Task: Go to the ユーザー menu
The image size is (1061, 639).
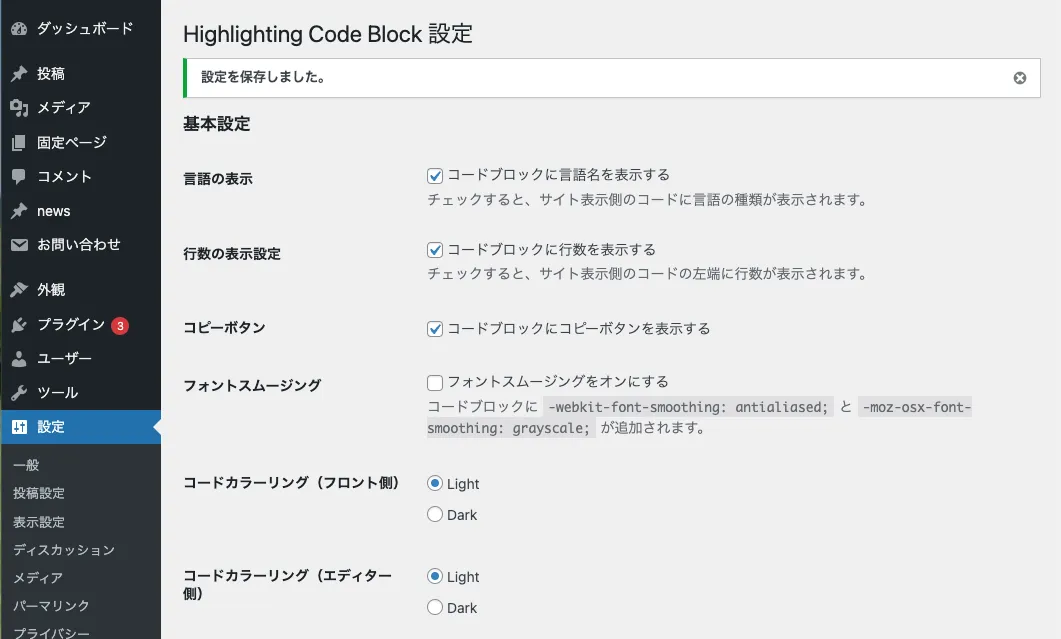Action: (x=64, y=358)
